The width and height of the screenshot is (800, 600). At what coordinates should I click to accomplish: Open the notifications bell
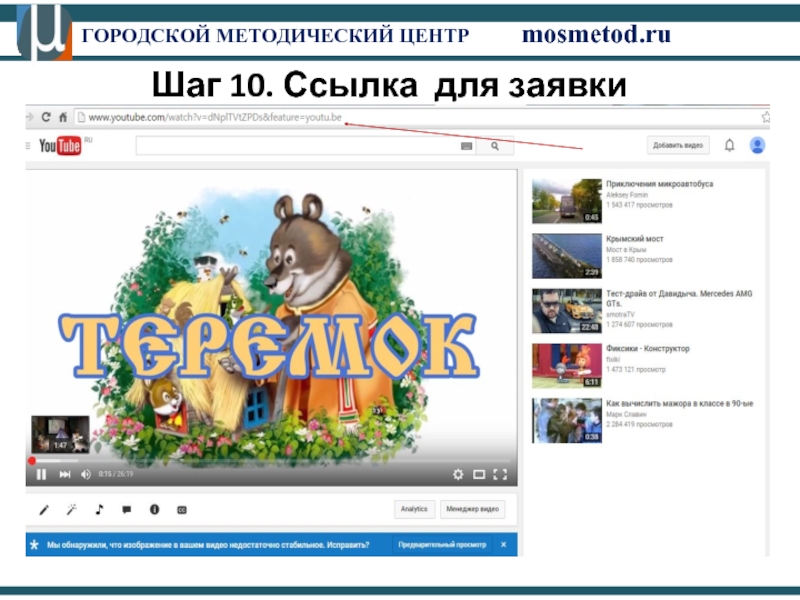coord(730,145)
